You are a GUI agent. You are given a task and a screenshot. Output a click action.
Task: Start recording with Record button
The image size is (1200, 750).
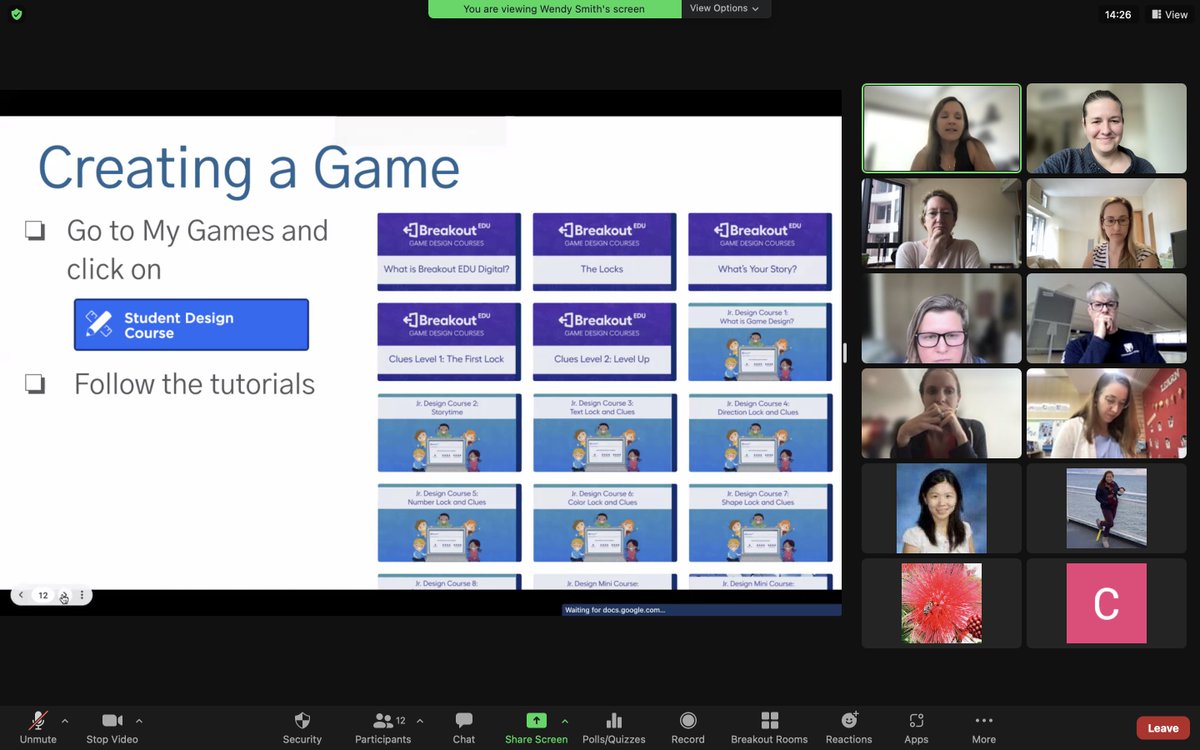pos(688,727)
